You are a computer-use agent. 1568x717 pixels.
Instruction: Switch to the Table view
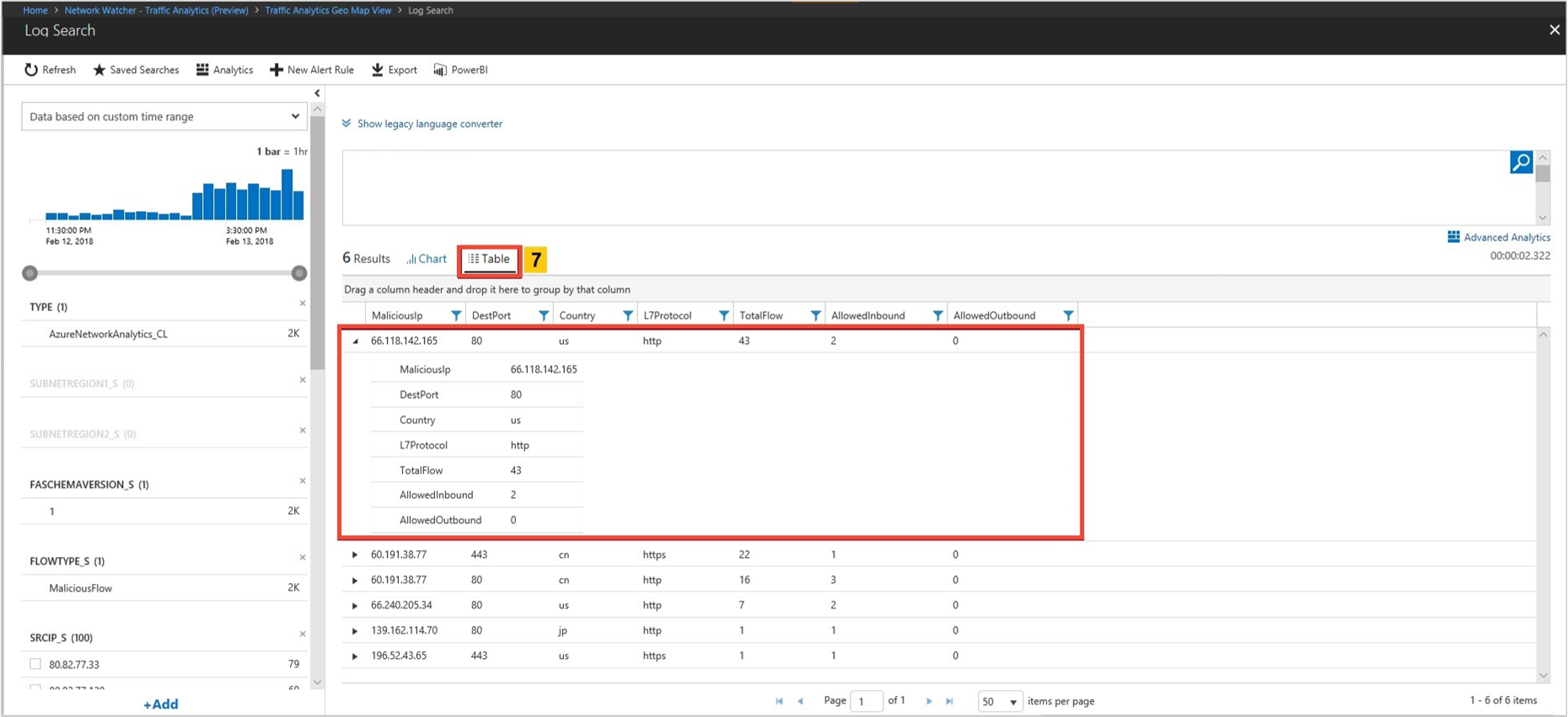coord(490,260)
